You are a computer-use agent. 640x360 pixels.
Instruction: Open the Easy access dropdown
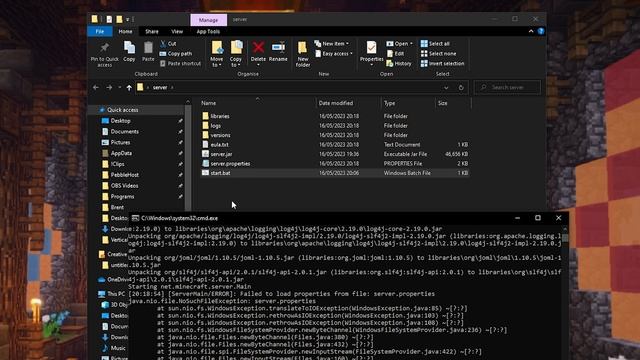click(x=333, y=53)
